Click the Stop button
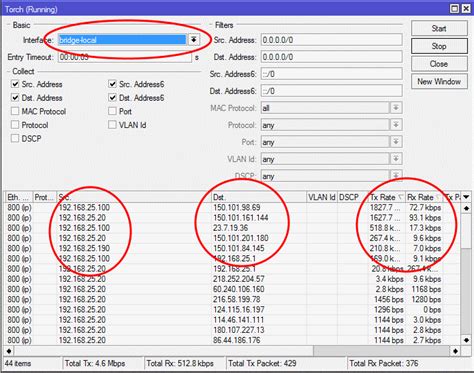Screen dimensions: 474x373 coord(439,46)
